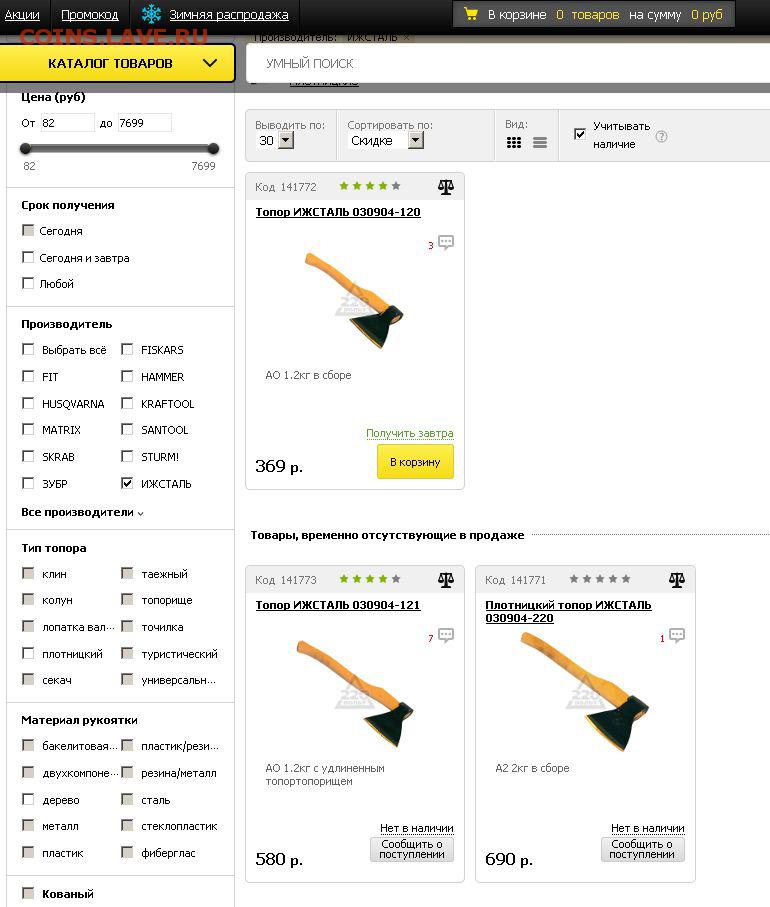Screen dimensions: 770x907
Task: Click Сообщить о поступлении for 580 р. axe
Action: click(411, 849)
